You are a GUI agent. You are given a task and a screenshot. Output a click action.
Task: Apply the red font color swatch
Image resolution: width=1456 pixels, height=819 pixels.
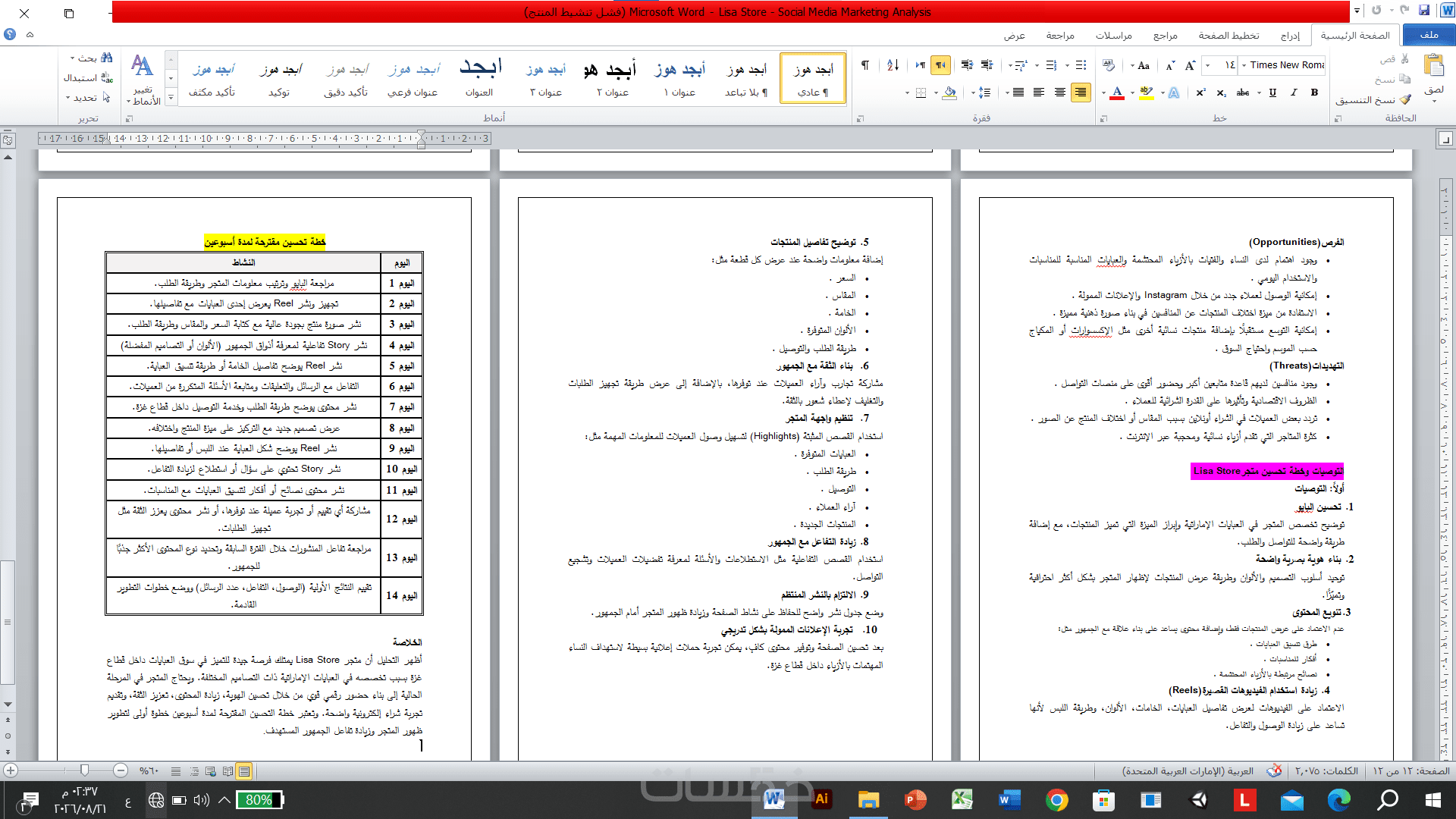pyautogui.click(x=1117, y=93)
